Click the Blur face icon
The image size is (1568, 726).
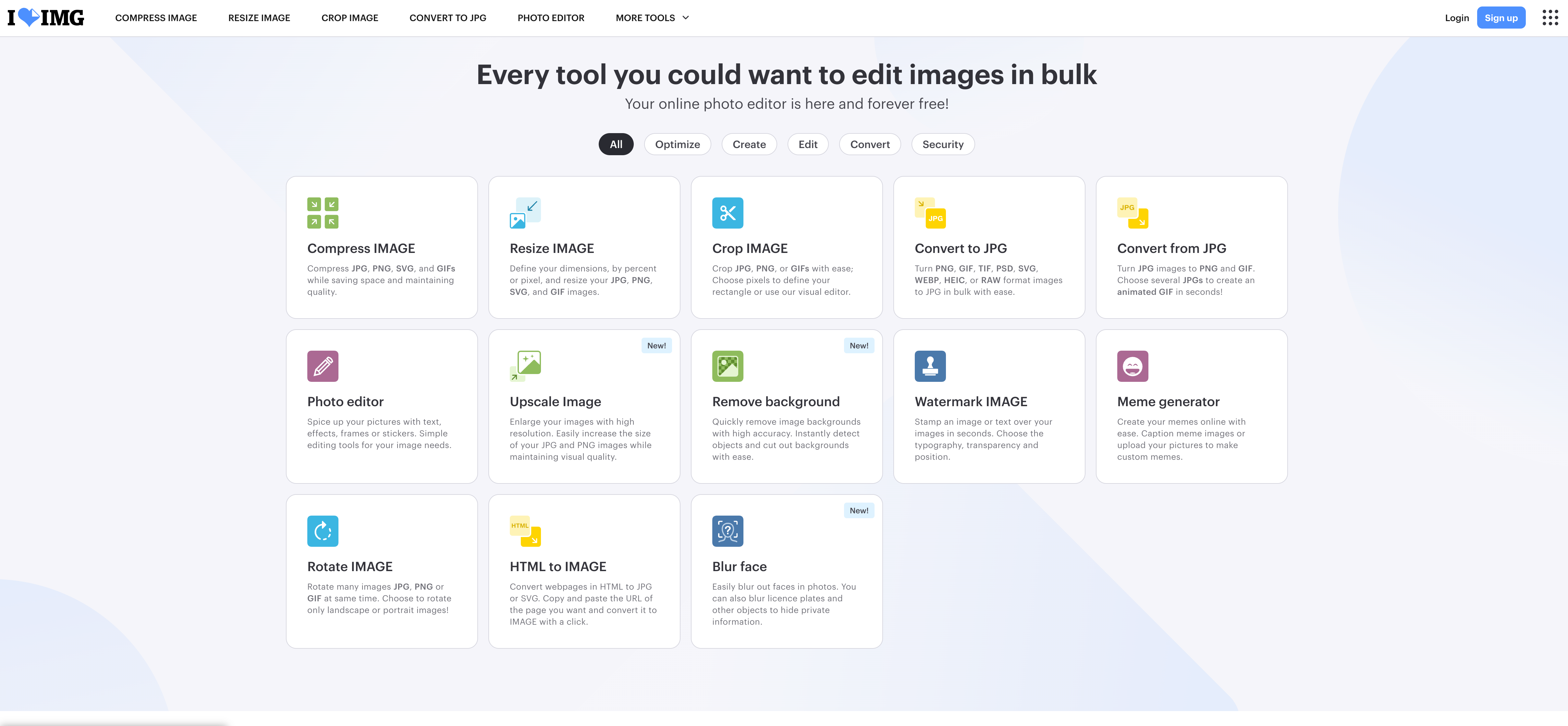pyautogui.click(x=728, y=531)
